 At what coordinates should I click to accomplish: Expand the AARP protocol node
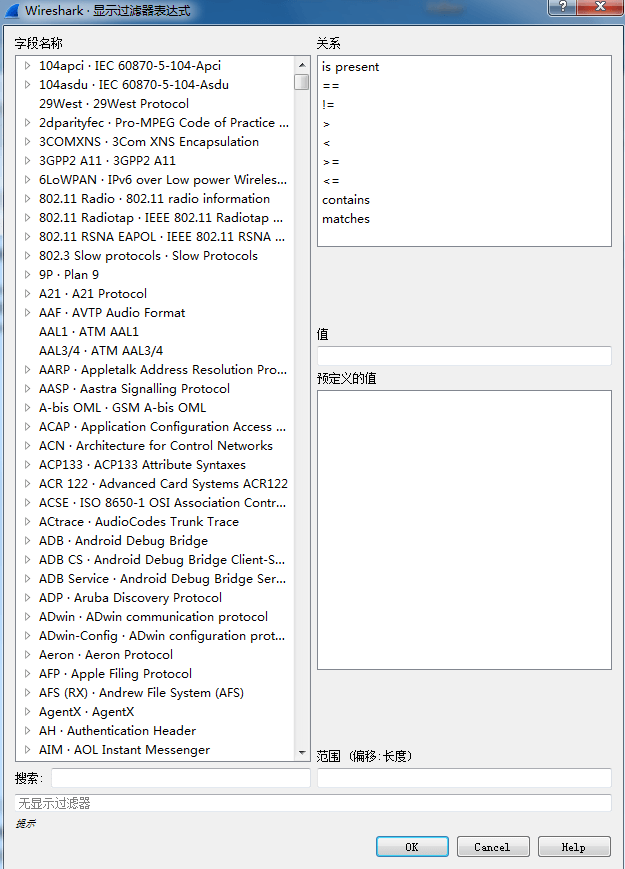[x=27, y=369]
